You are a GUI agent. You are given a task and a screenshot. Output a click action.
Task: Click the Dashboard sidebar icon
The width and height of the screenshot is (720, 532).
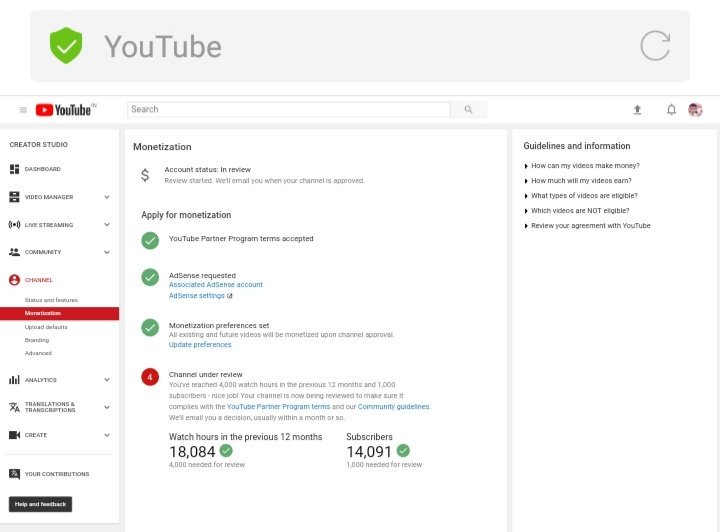coord(14,169)
